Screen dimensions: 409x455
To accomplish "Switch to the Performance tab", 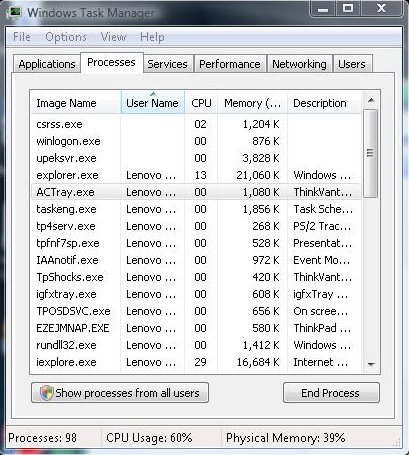I will tap(230, 64).
